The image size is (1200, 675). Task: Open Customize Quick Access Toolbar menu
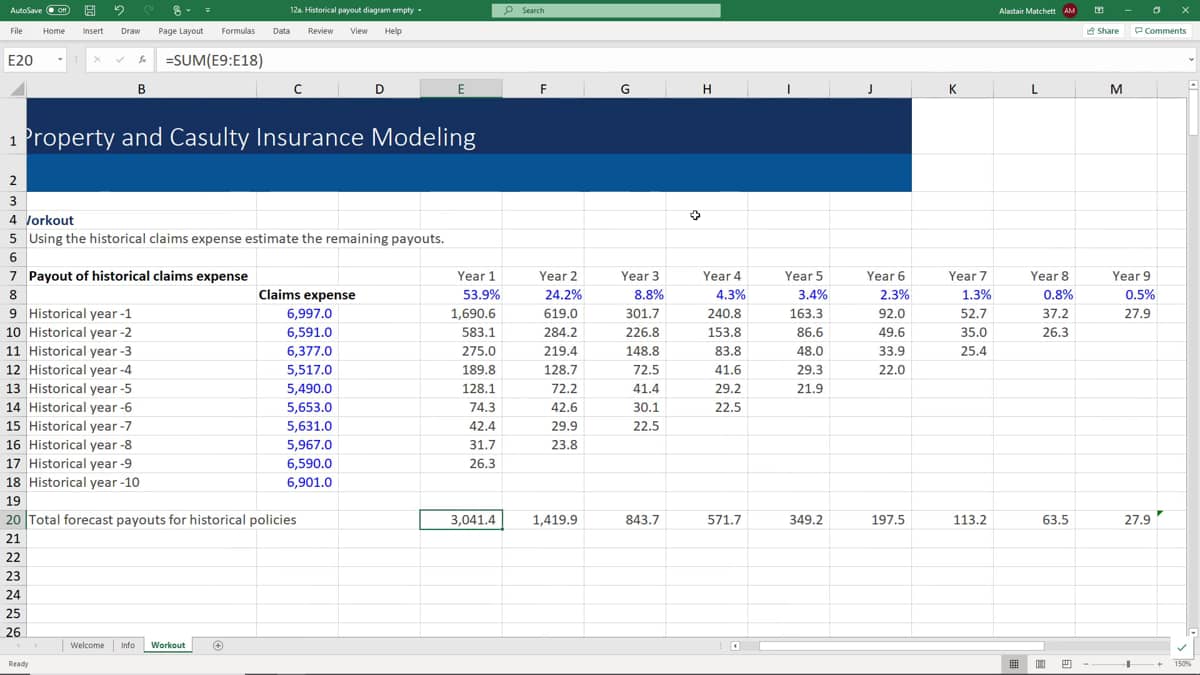click(x=210, y=11)
